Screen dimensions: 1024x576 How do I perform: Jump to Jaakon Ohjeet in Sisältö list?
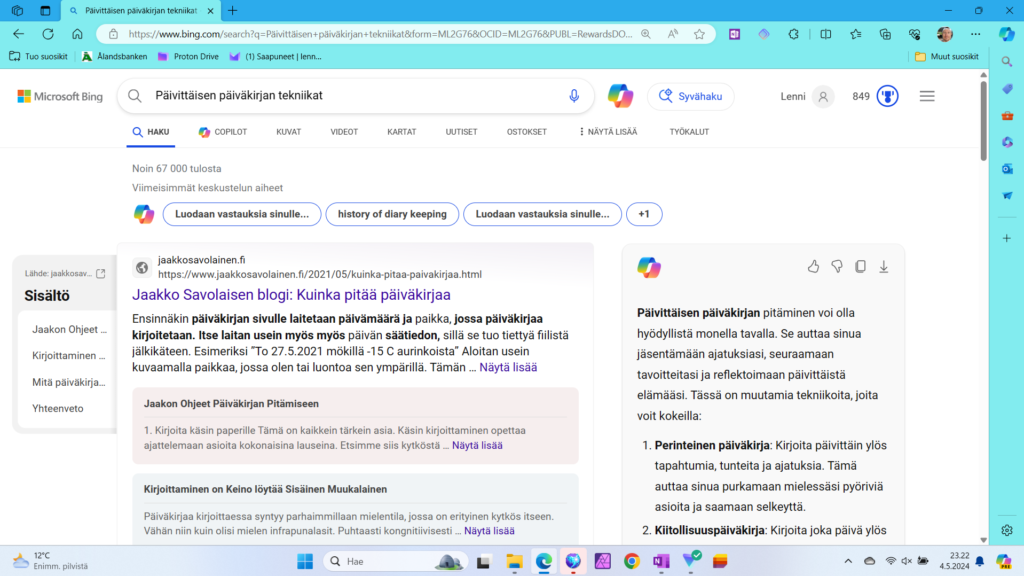click(x=69, y=329)
